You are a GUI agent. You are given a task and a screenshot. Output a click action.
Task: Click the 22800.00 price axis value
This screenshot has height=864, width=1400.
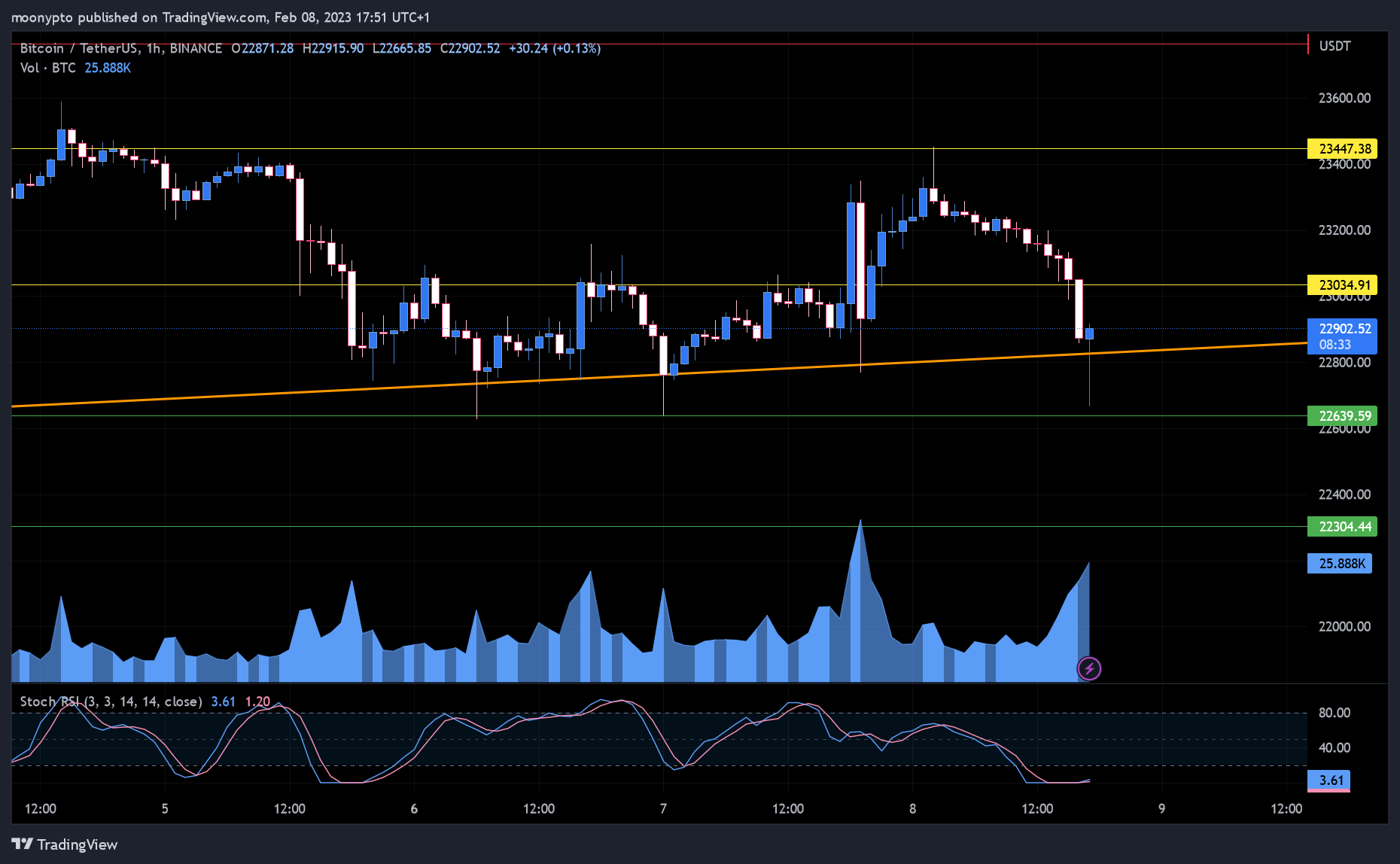click(x=1344, y=363)
